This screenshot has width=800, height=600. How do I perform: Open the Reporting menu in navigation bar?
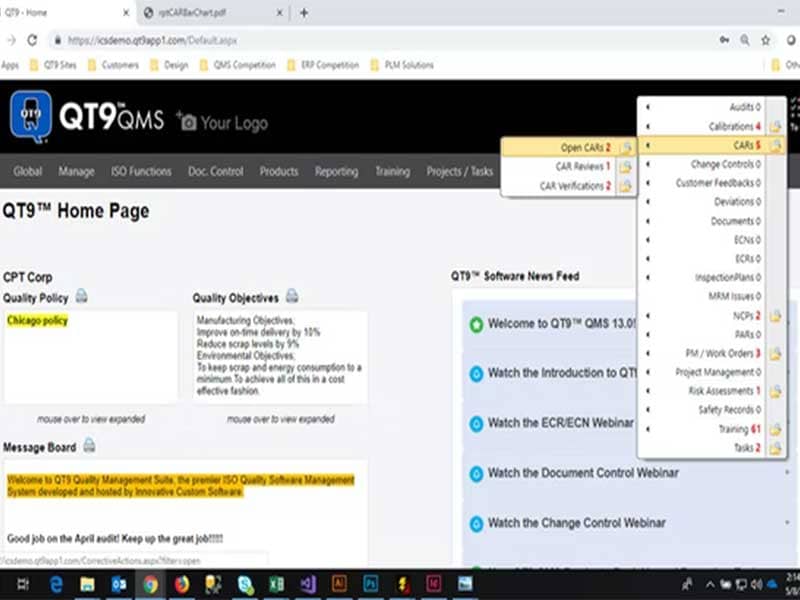coord(336,171)
